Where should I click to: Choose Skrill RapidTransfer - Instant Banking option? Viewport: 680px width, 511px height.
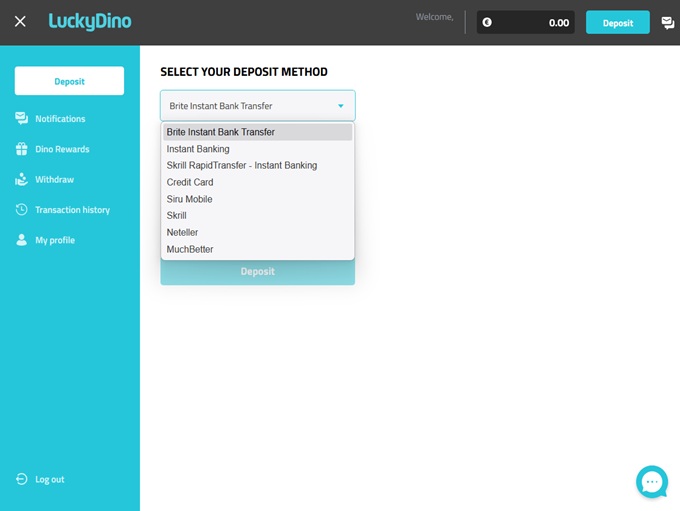(242, 165)
